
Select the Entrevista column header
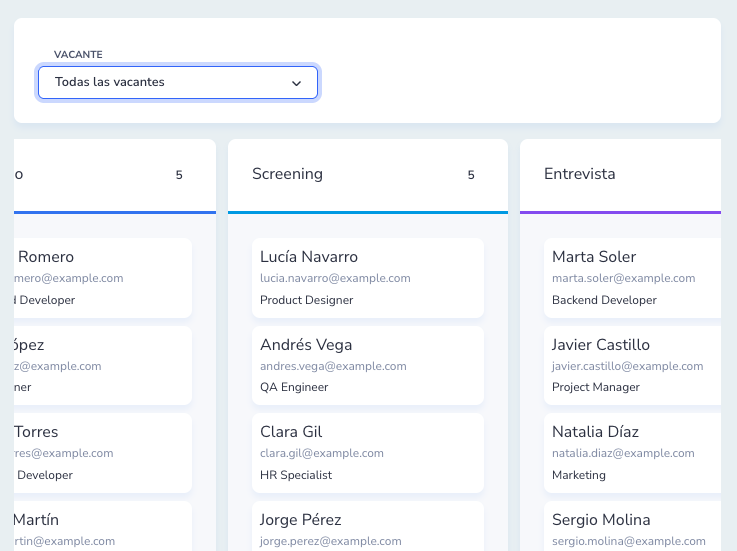pos(579,174)
